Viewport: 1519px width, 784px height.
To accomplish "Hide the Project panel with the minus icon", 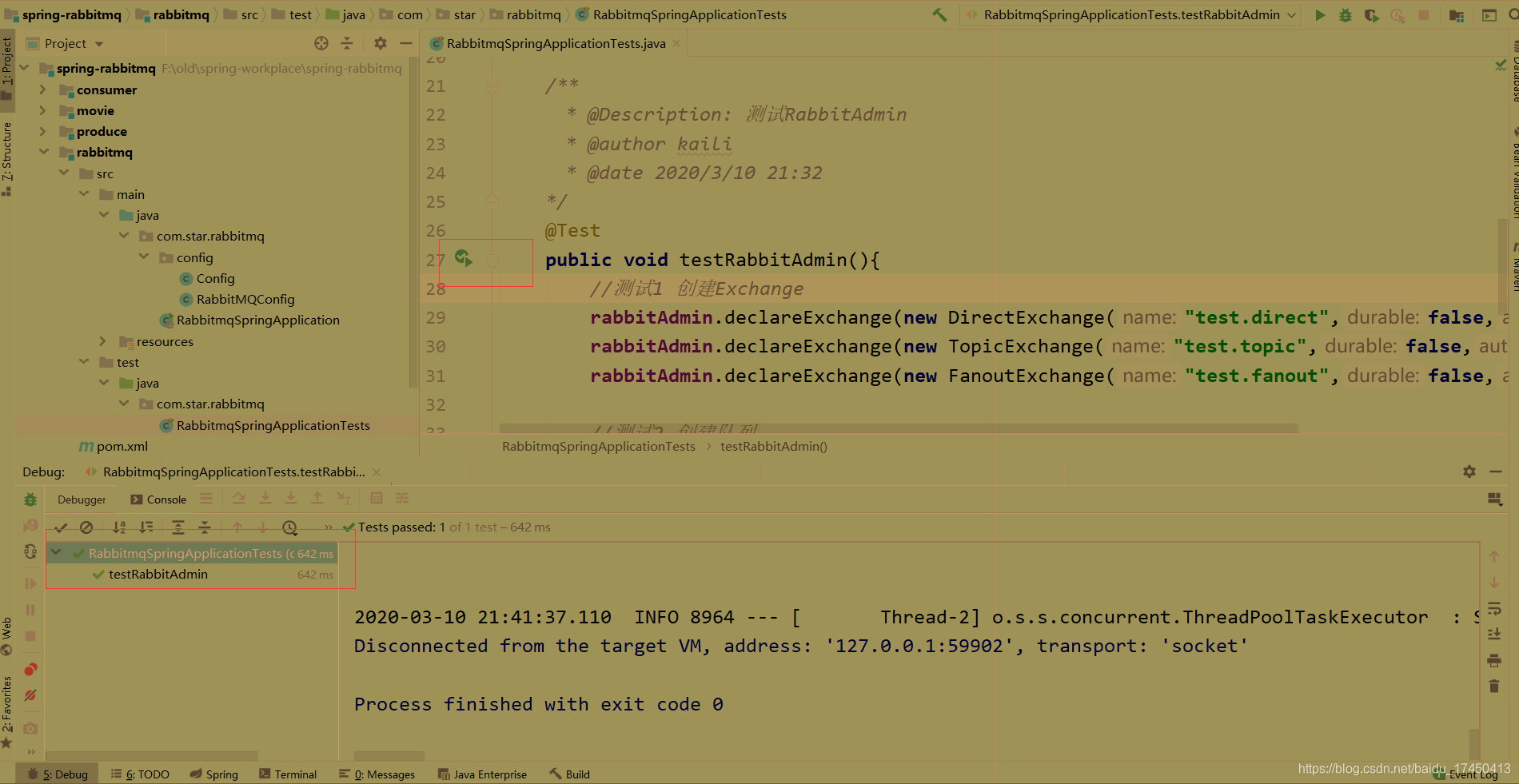I will point(406,43).
